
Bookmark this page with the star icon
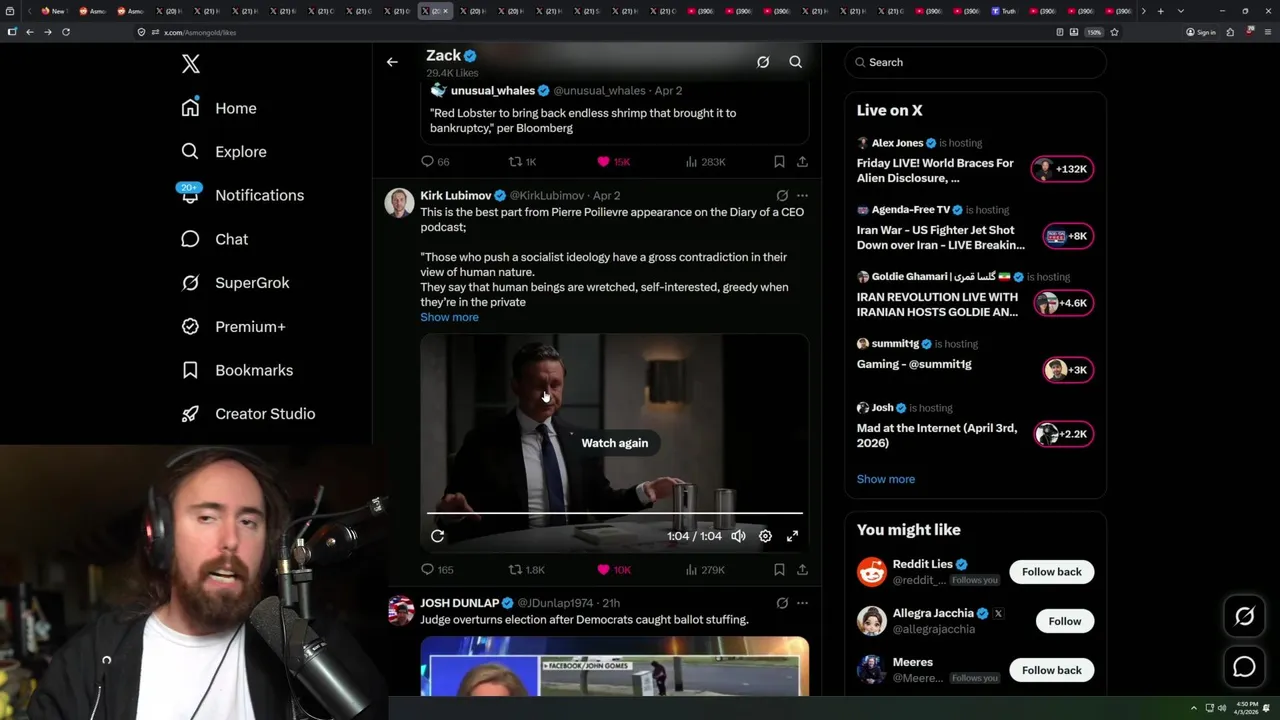tap(1114, 32)
